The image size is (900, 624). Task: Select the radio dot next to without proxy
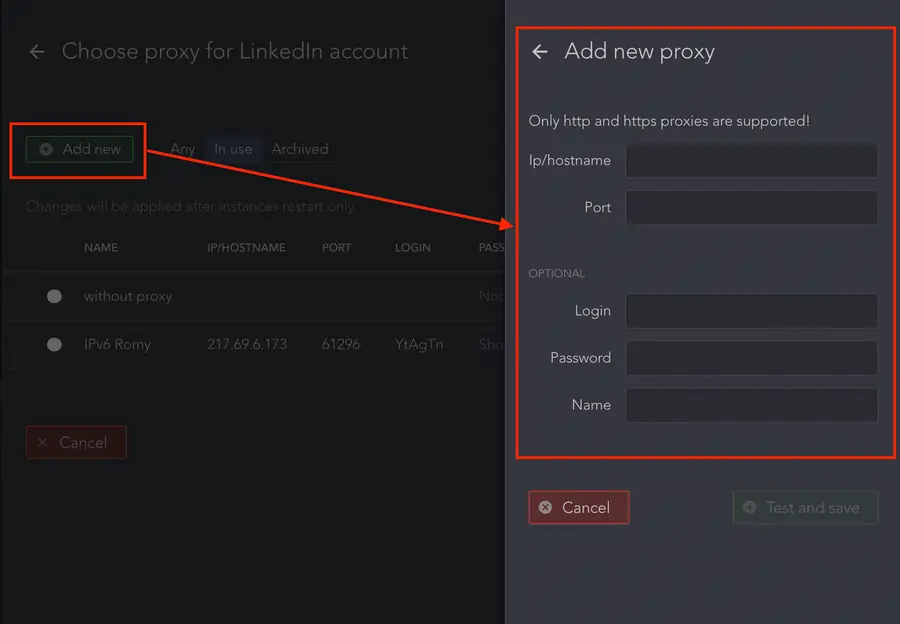coord(55,296)
